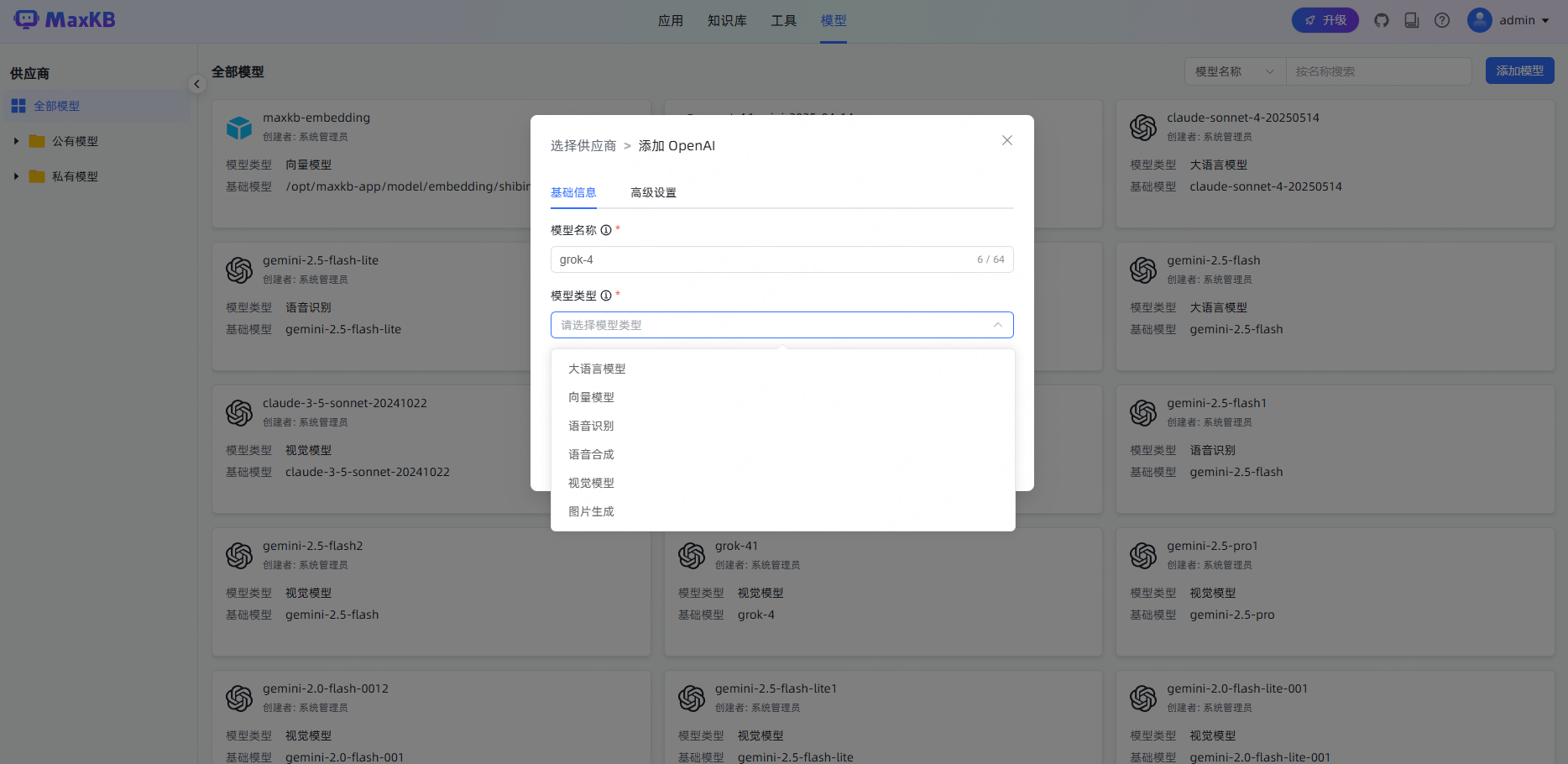
Task: Click the OpenAI icon of gemini-2.5-flash1 card
Action: click(x=1143, y=413)
